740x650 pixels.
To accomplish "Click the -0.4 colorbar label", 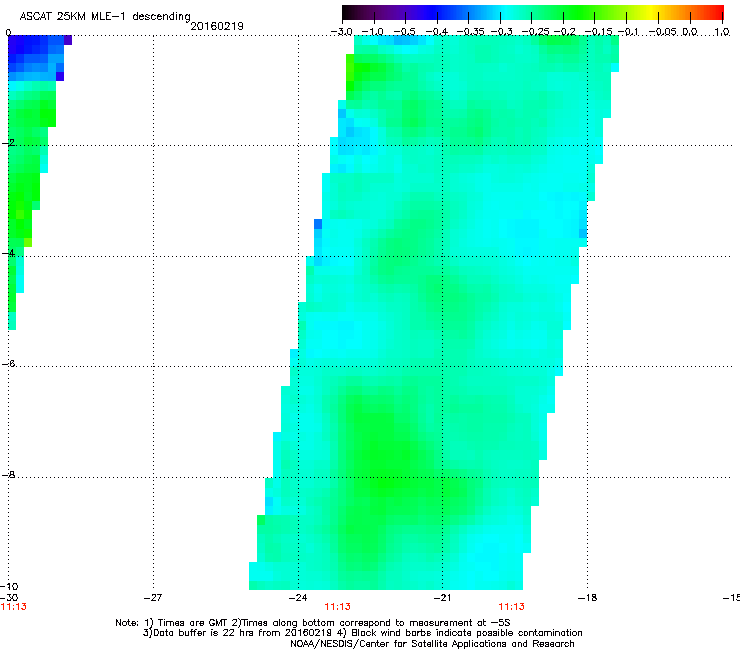I will [x=437, y=32].
